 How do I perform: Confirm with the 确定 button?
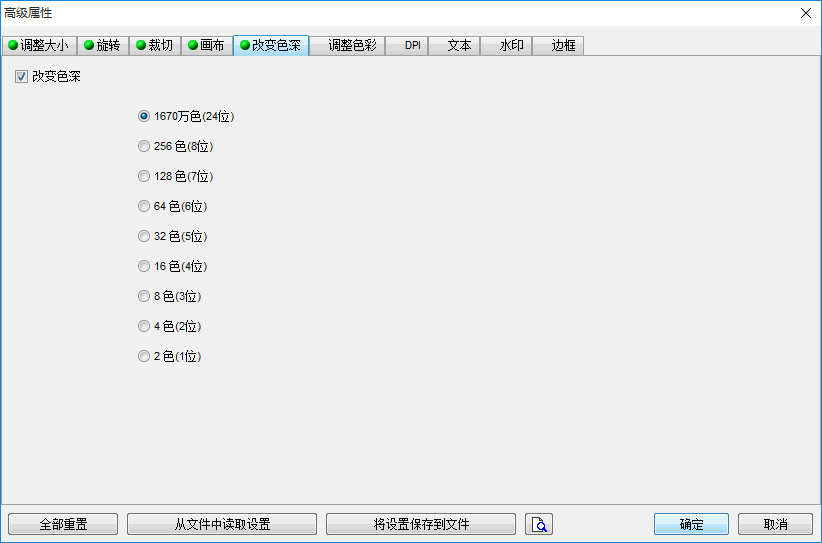[x=691, y=524]
